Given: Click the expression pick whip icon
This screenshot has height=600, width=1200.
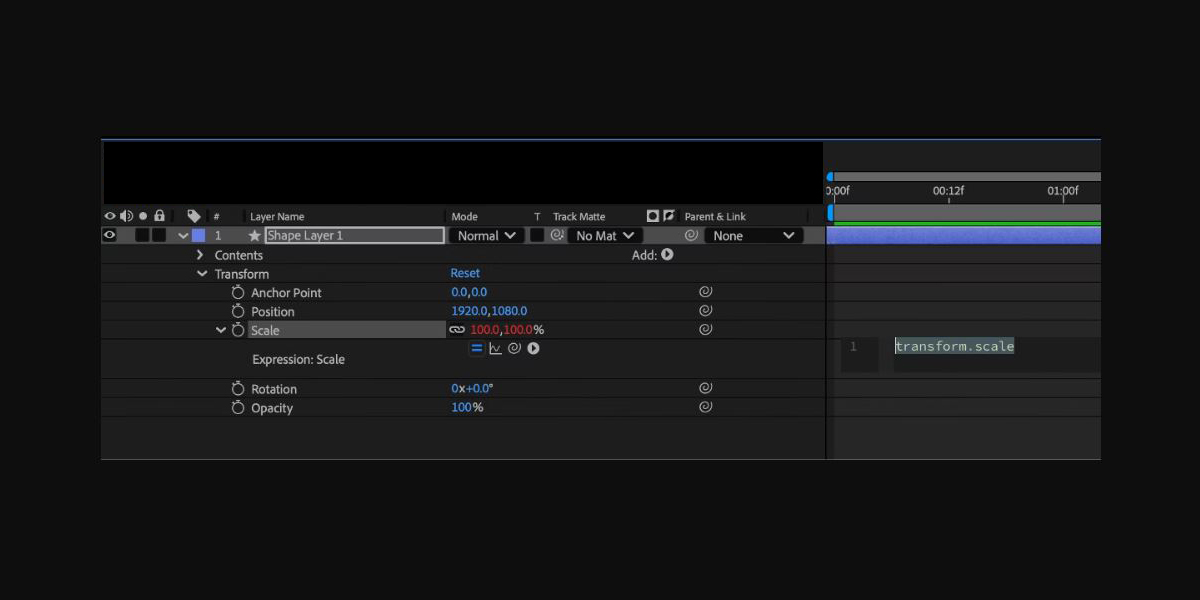Looking at the screenshot, I should click(x=515, y=349).
